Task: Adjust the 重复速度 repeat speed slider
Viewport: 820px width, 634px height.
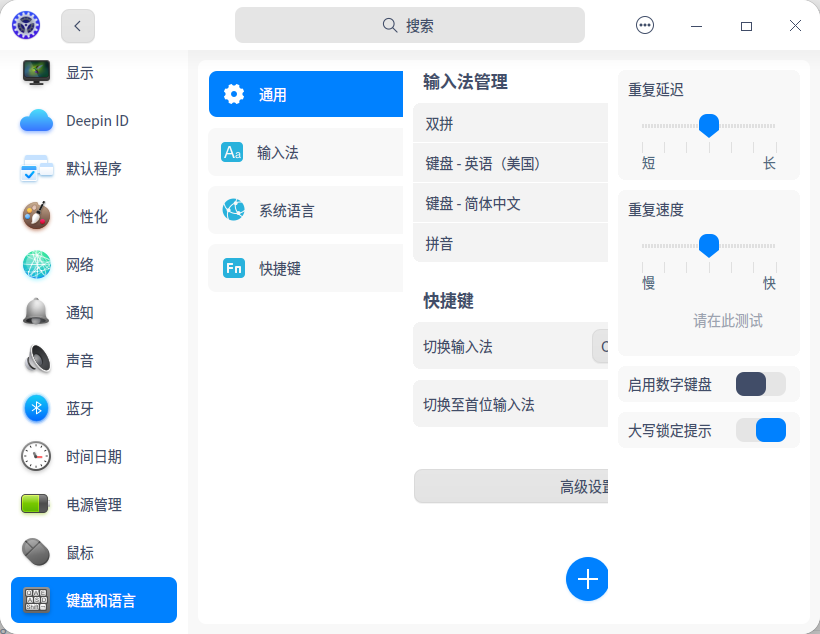Action: click(709, 246)
